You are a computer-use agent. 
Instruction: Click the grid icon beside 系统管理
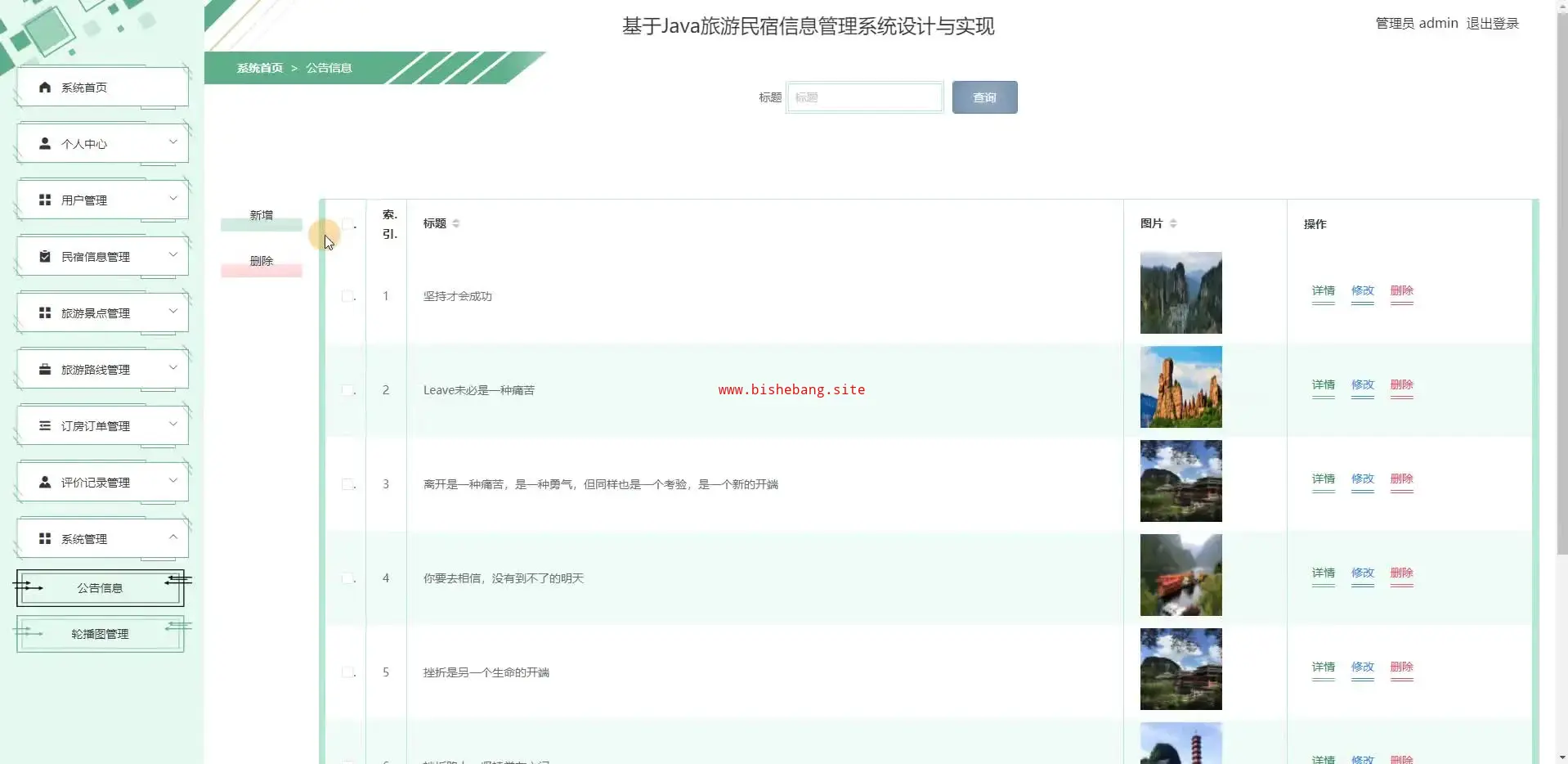point(45,539)
